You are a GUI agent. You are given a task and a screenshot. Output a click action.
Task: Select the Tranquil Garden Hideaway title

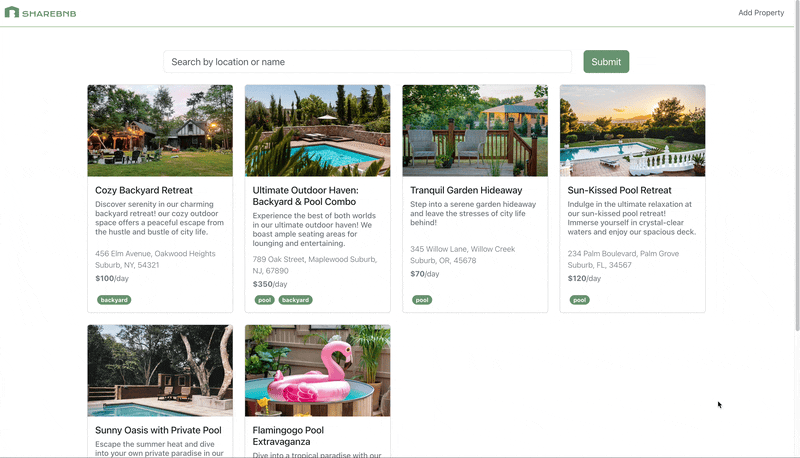coord(466,190)
